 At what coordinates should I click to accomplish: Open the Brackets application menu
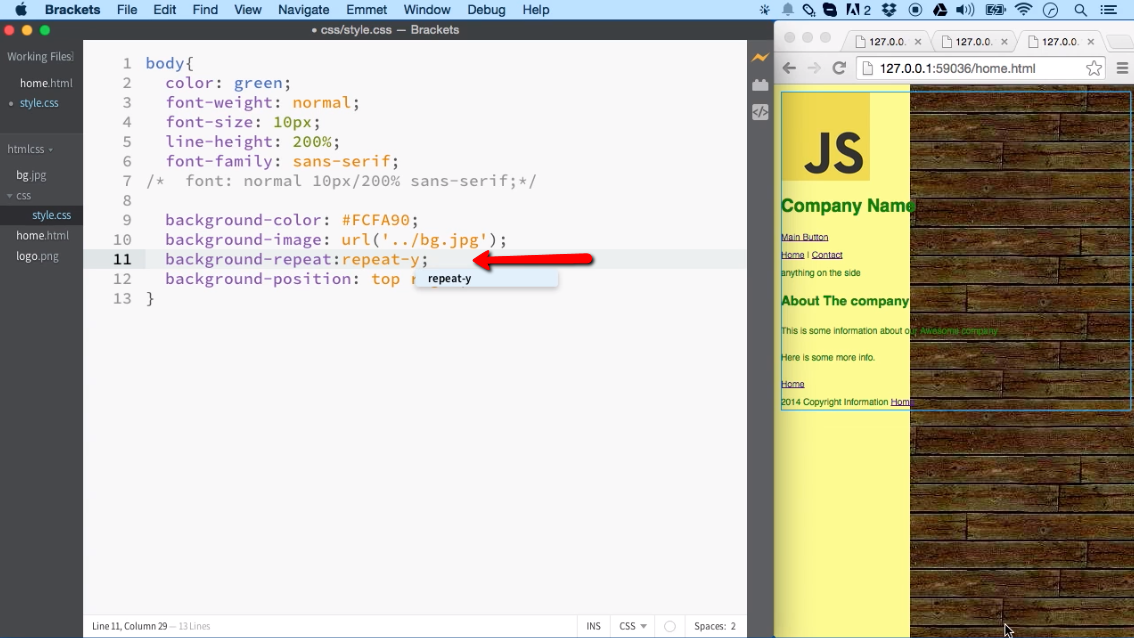pos(72,9)
